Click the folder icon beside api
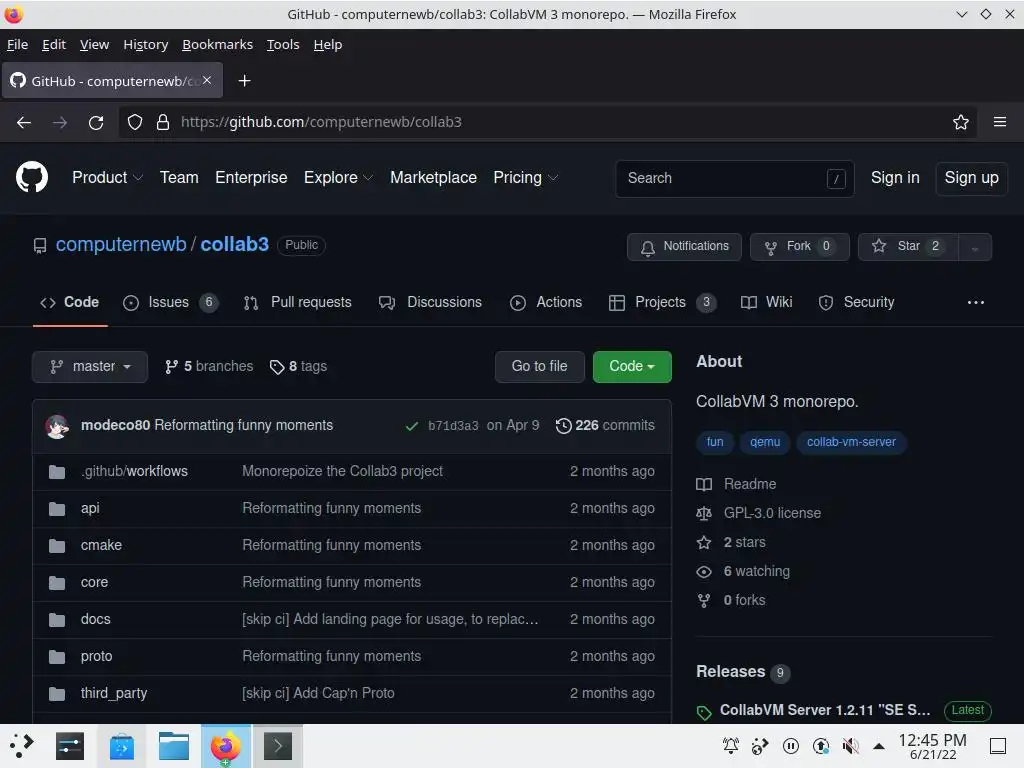Screen dimensions: 1024x768 57,509
